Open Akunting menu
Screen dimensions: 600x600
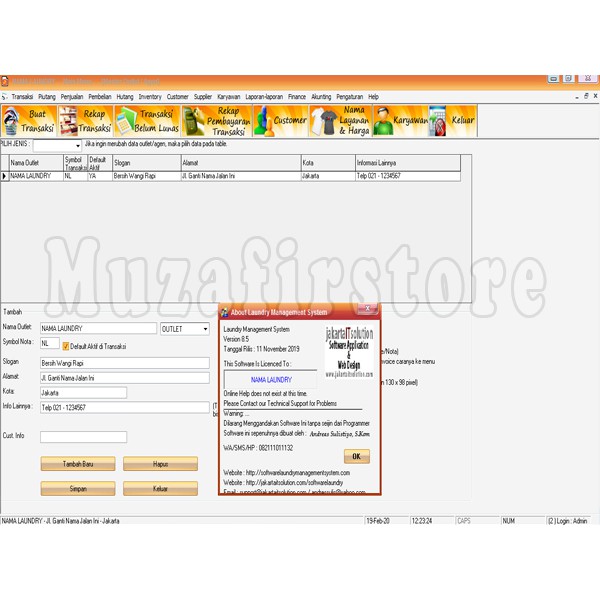click(x=321, y=97)
